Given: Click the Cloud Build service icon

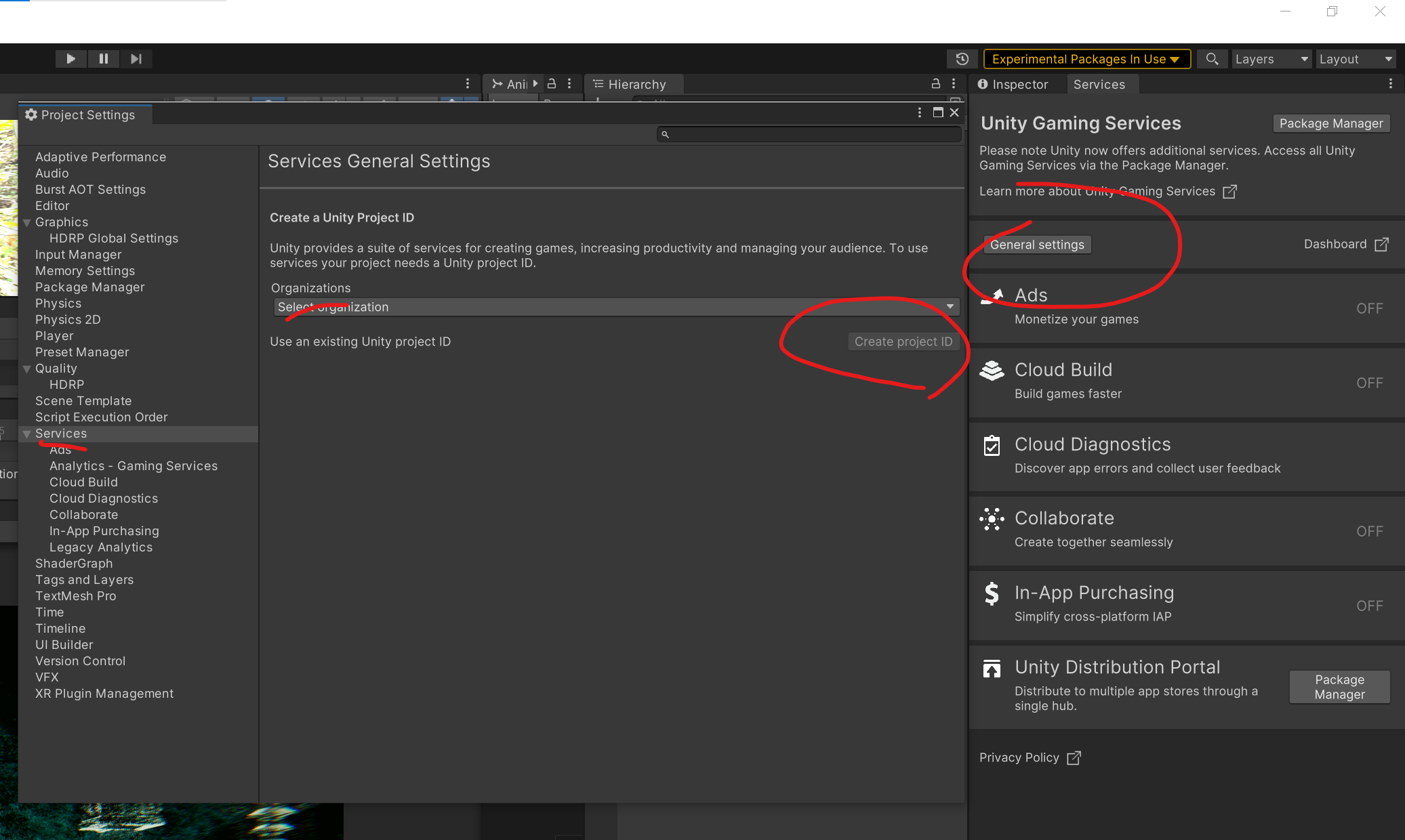Looking at the screenshot, I should pos(992,371).
